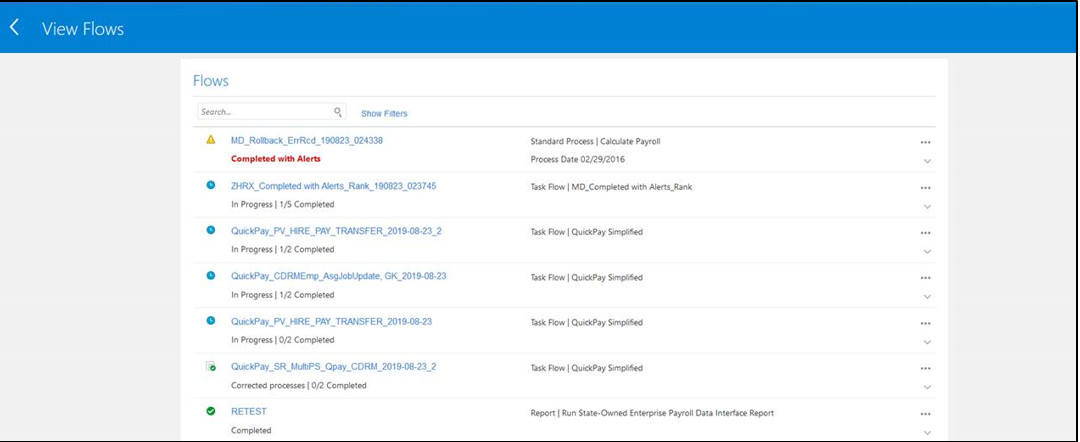The height and width of the screenshot is (442, 1080).
Task: Expand the RETEST flow row details
Action: pos(927,432)
